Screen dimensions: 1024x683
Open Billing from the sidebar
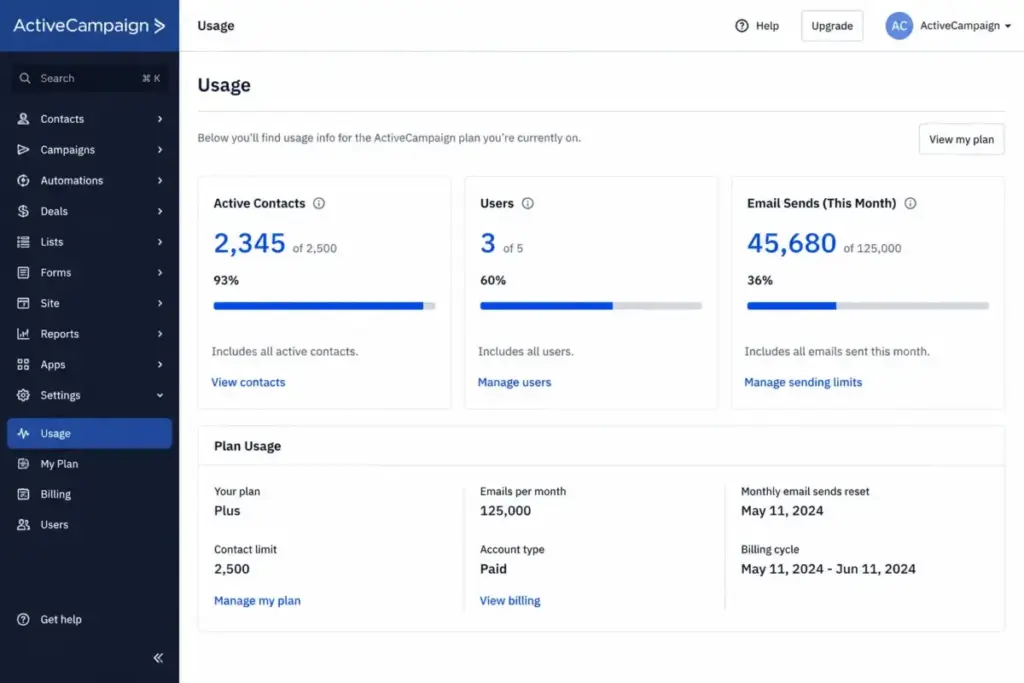[89, 494]
